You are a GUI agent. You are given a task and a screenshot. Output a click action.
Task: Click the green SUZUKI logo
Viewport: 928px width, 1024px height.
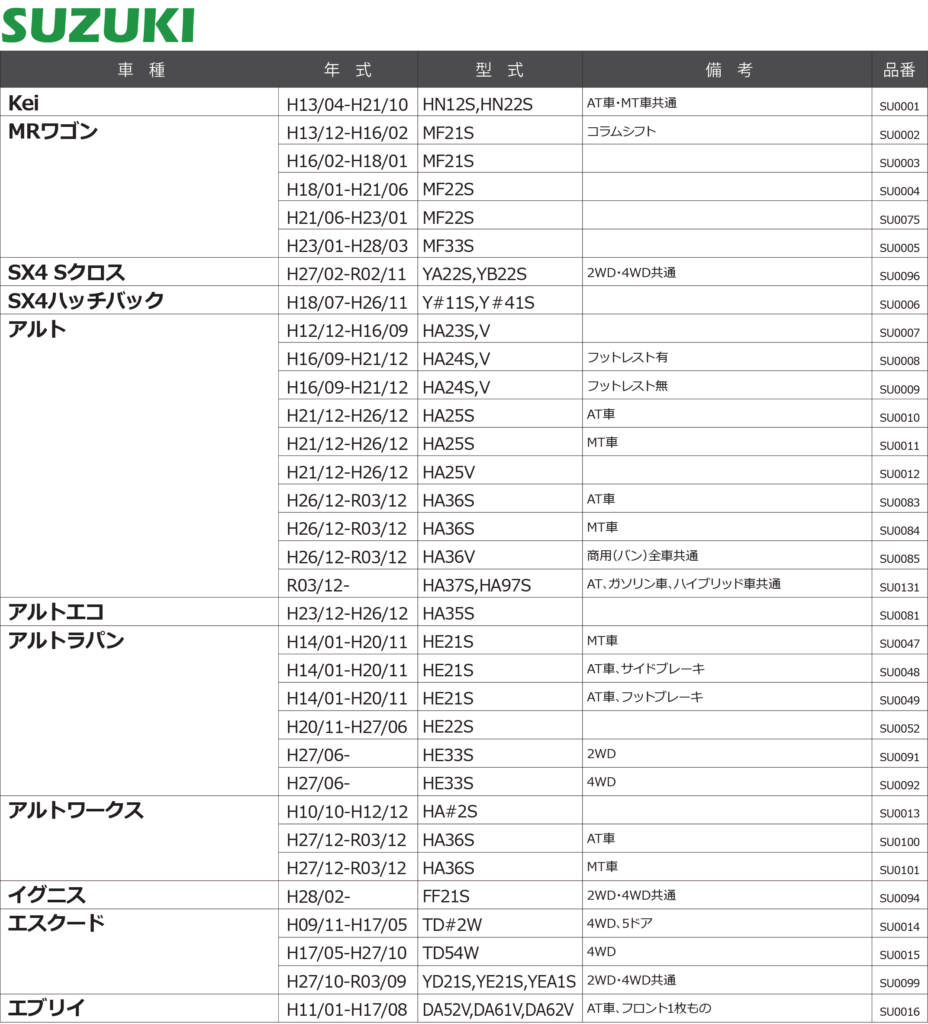97,25
